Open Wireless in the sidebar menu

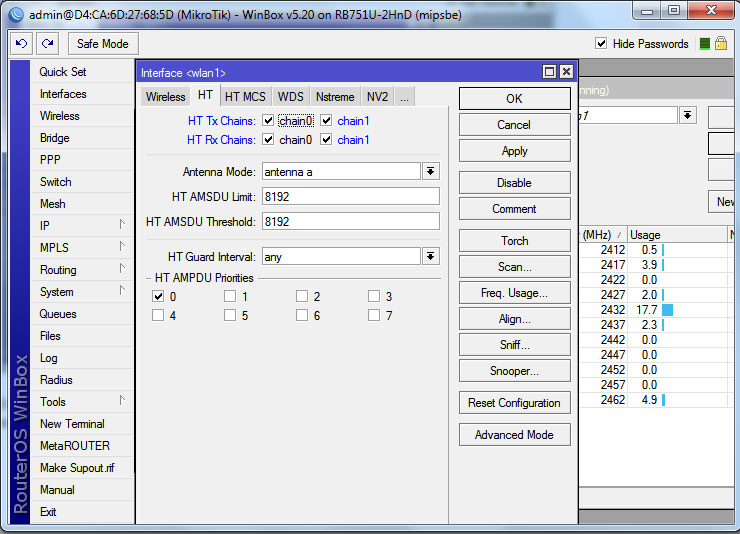[59, 116]
